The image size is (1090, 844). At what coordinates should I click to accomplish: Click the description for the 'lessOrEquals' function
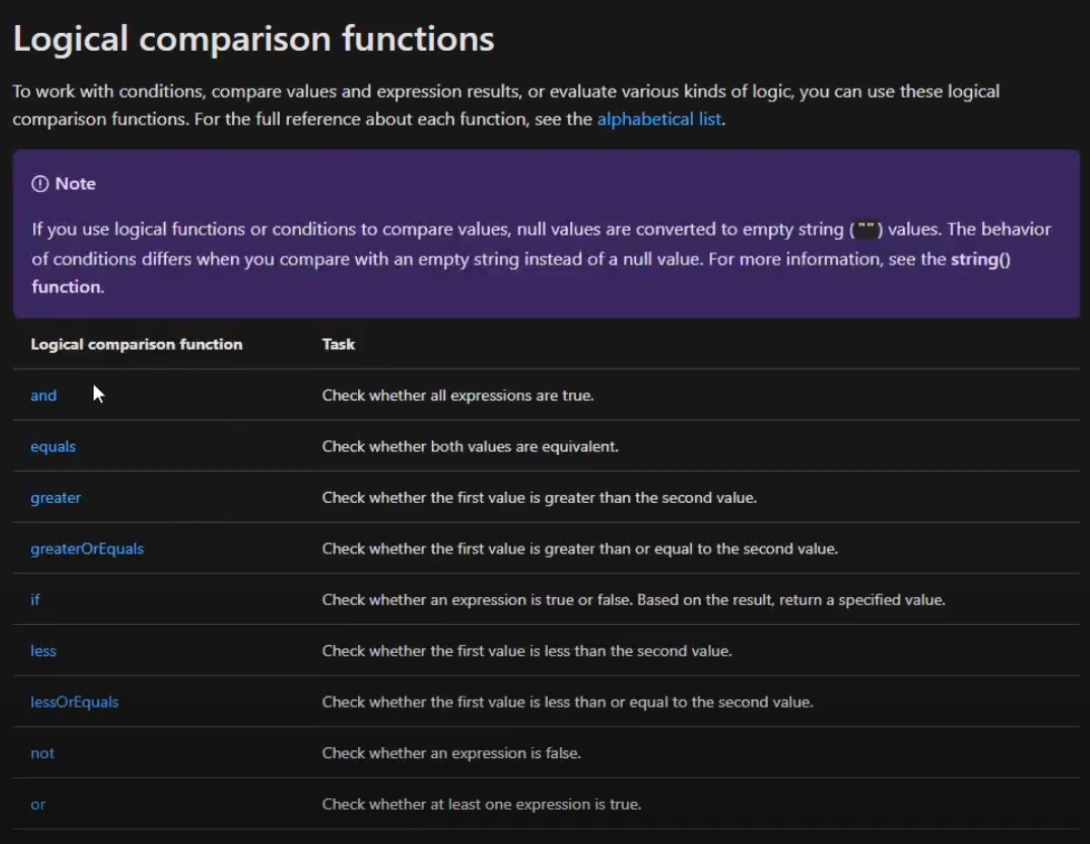[x=567, y=702]
